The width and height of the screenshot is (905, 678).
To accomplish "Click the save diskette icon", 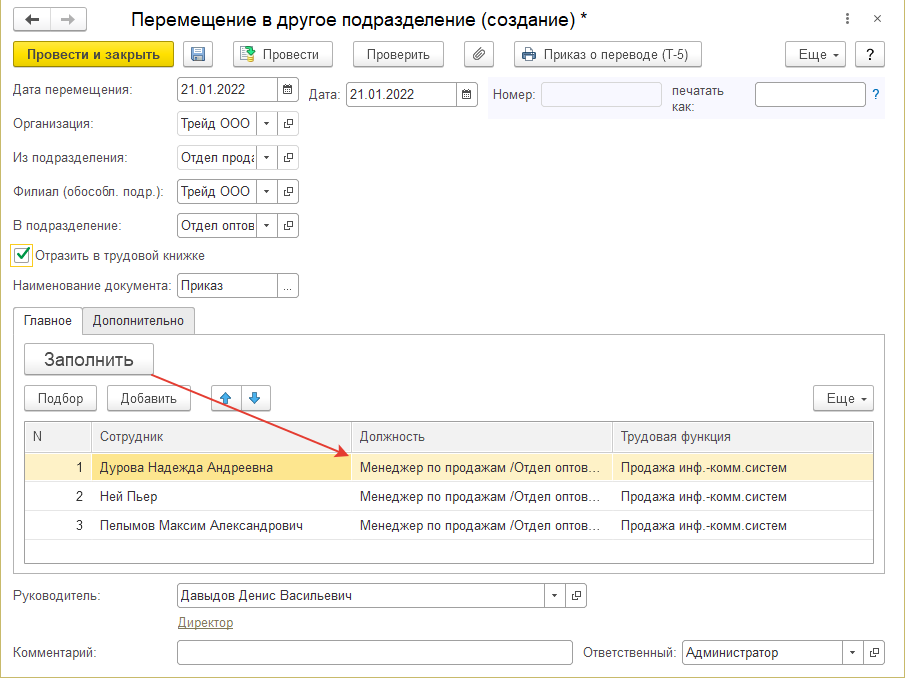I will [197, 55].
